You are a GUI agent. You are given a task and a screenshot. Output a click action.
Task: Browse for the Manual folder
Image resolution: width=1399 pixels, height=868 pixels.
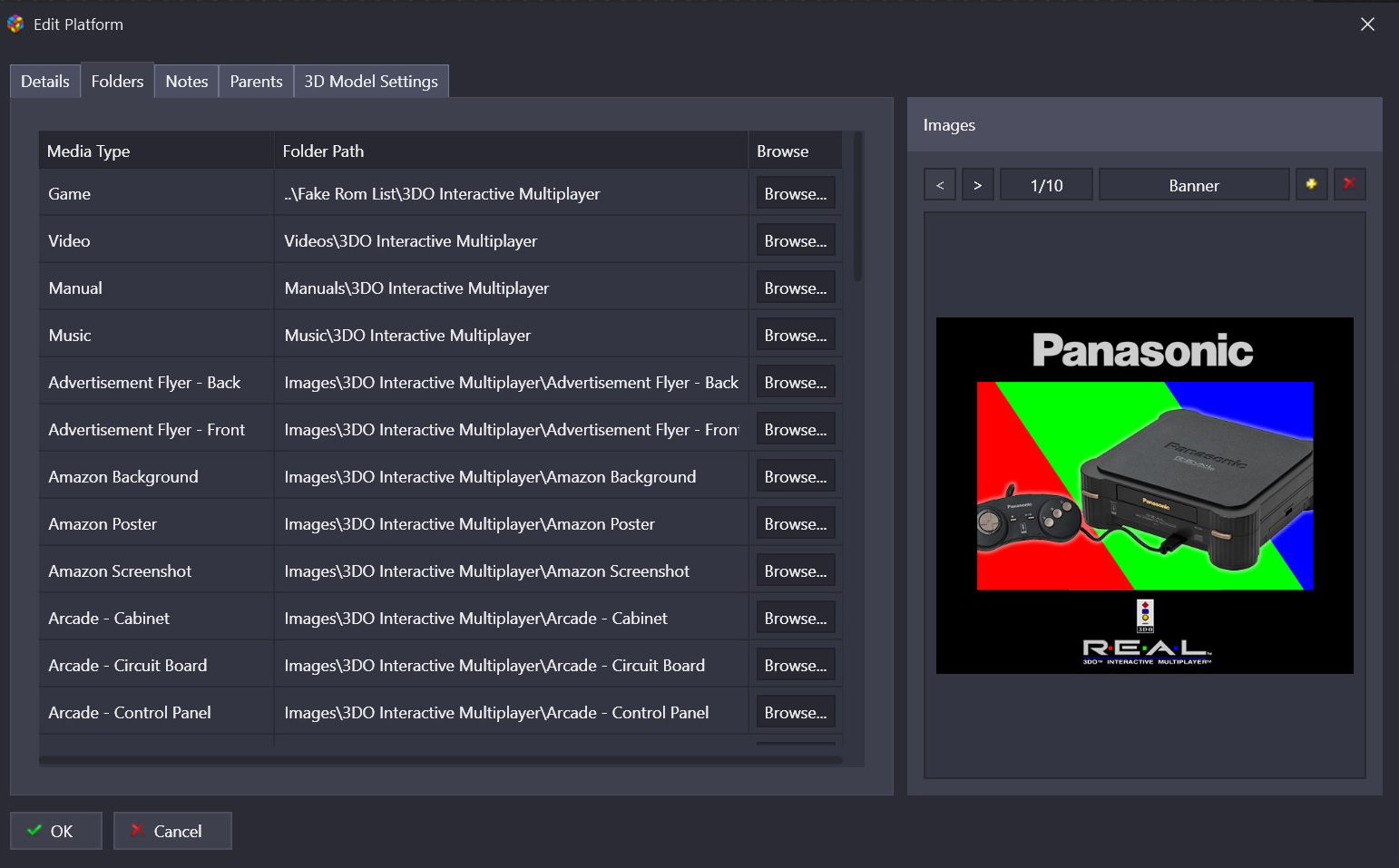796,288
